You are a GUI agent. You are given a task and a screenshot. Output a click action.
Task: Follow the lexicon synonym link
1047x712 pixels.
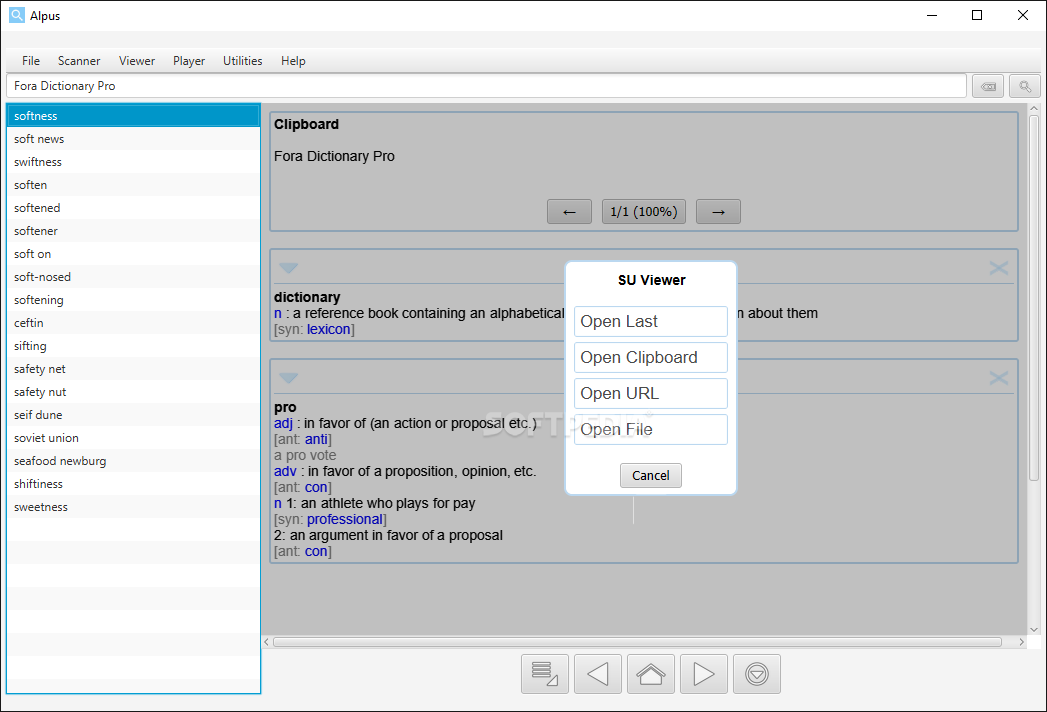pos(329,329)
